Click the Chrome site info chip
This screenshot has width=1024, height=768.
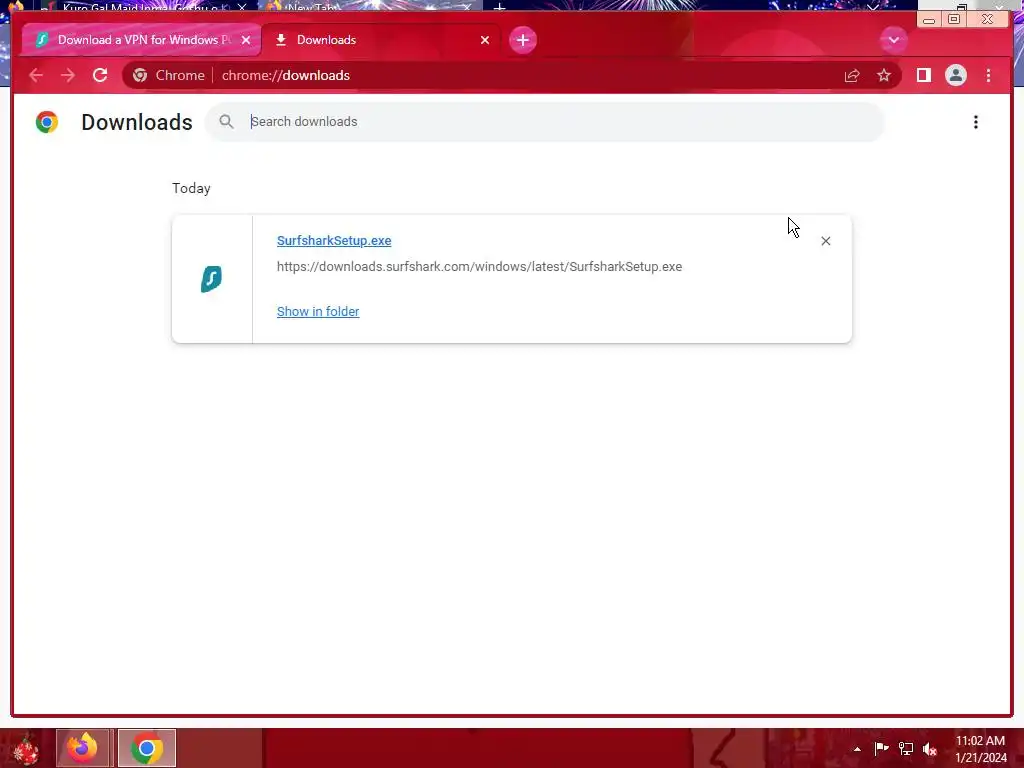tap(169, 75)
